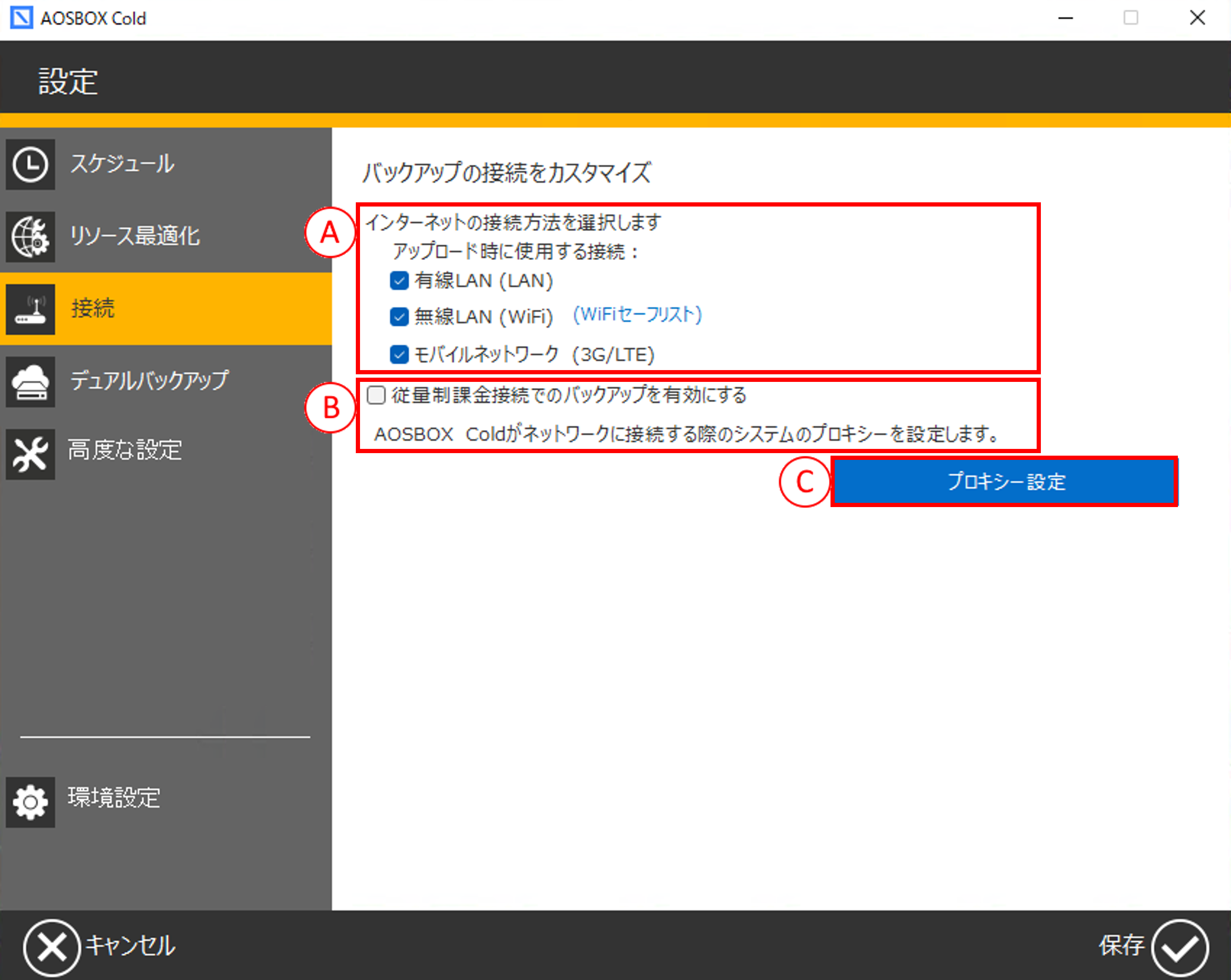1231x980 pixels.
Task: Select デュアルバックアップ in the sidebar
Action: (x=150, y=381)
